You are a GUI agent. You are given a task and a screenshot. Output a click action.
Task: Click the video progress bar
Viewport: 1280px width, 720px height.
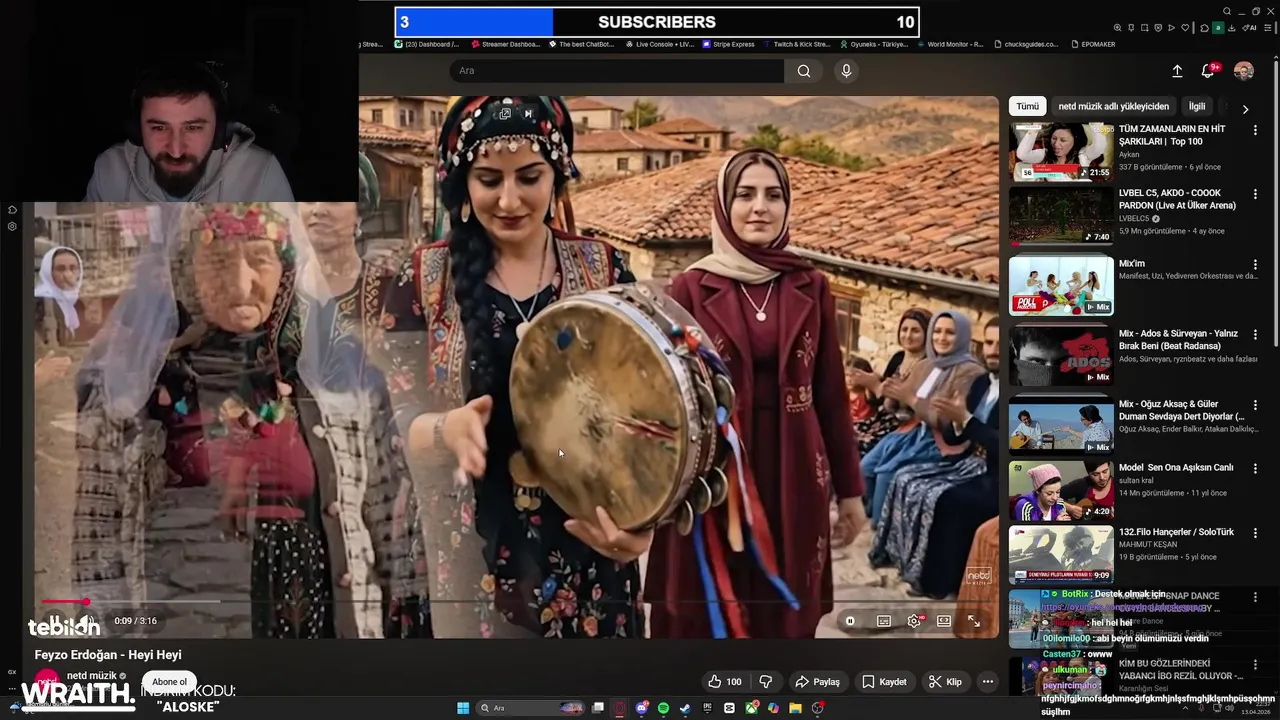517,602
